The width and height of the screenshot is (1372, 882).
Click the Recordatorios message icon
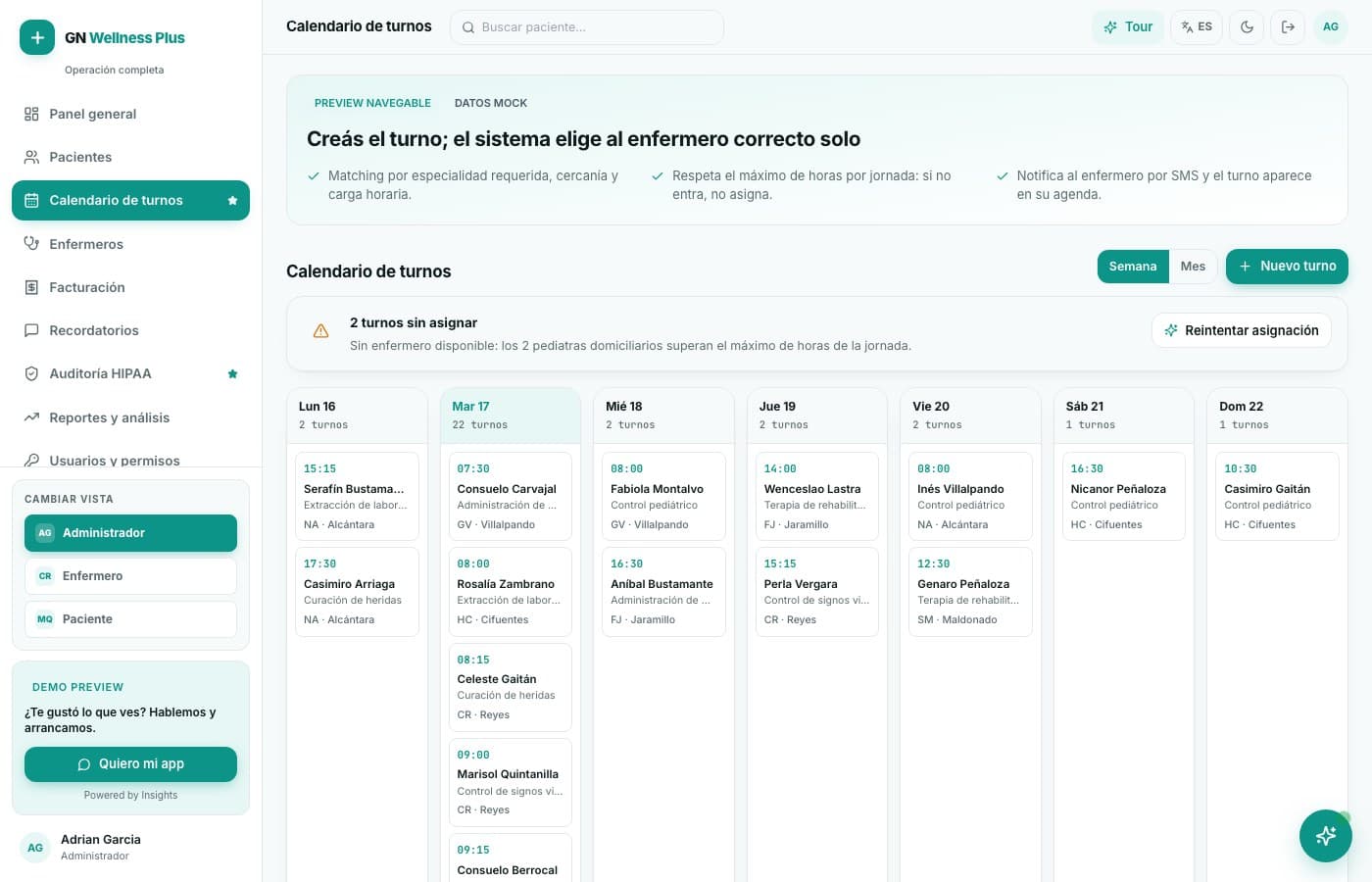point(31,330)
